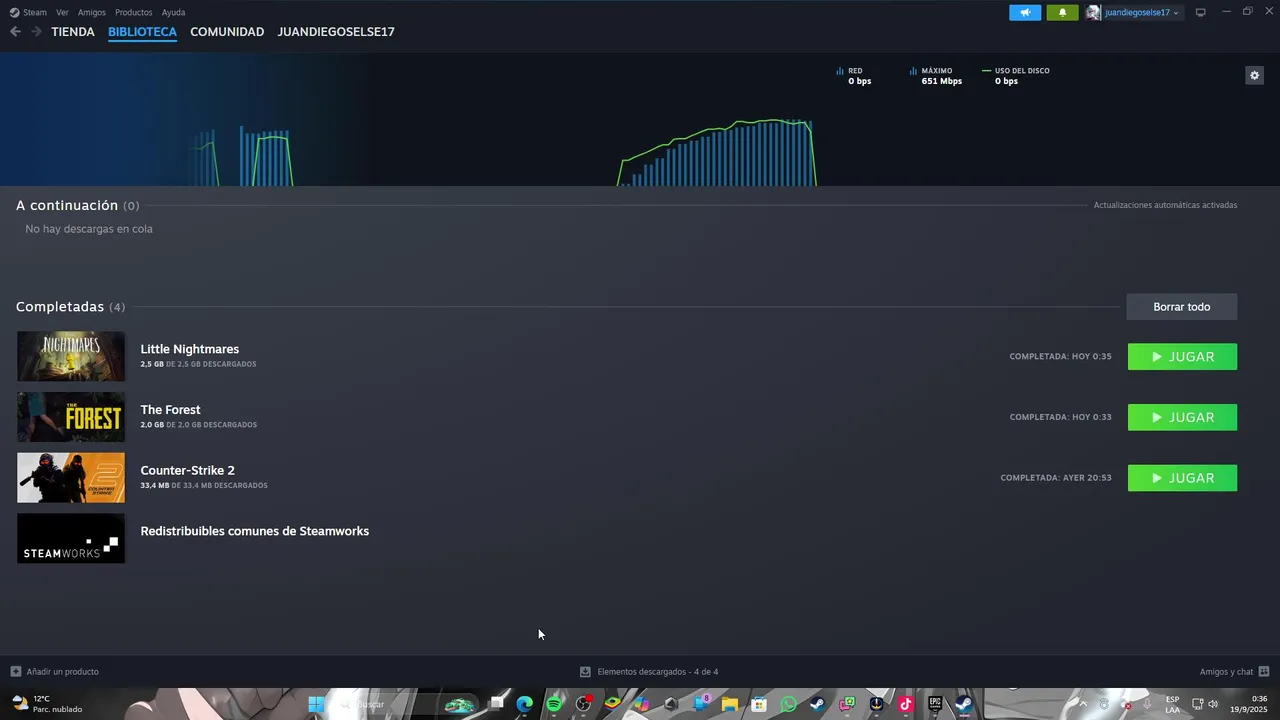Open TikTok from the taskbar

(x=905, y=704)
